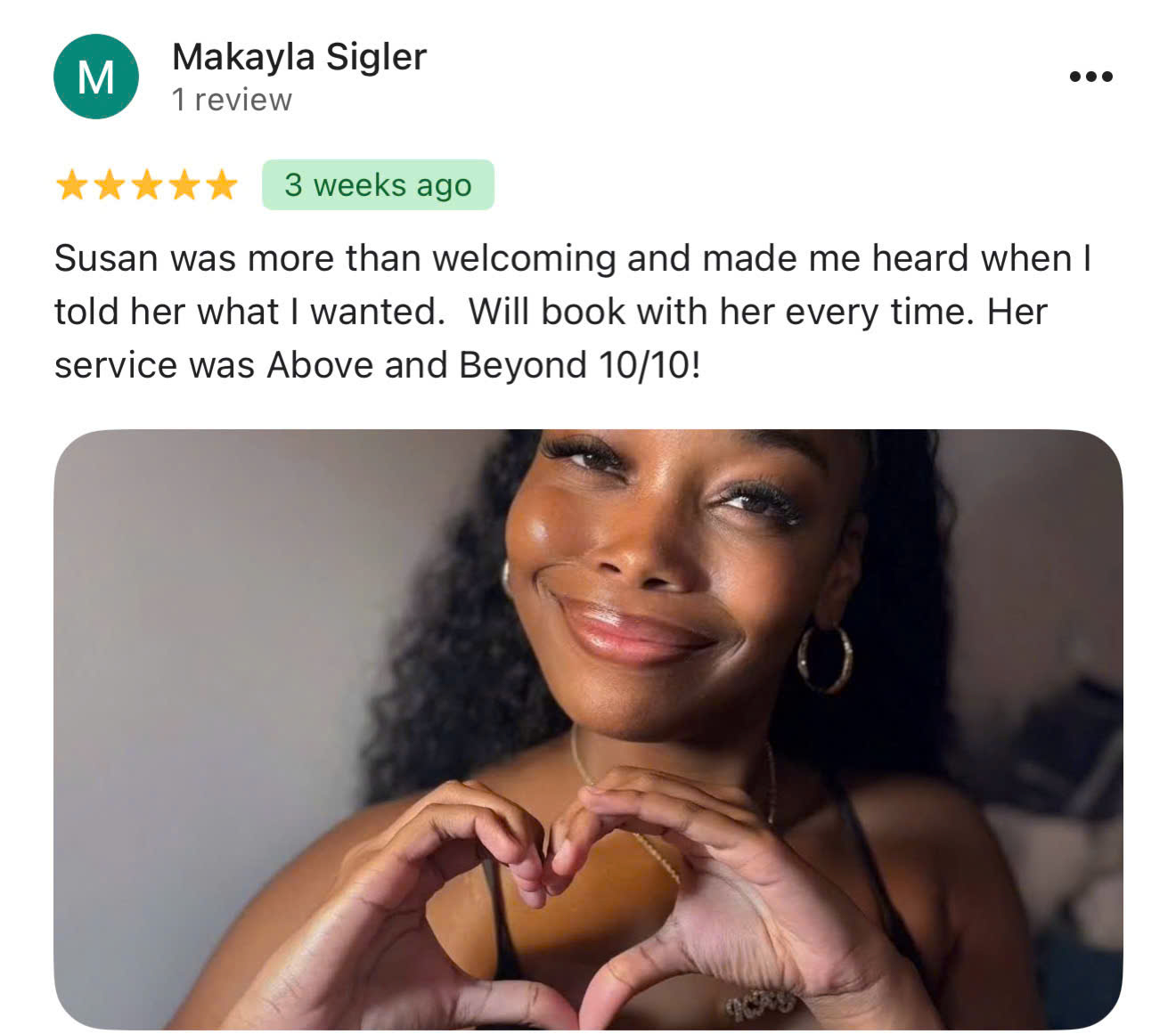Click the green "M" profile avatar
This screenshot has height=1034, width=1176.
click(x=96, y=77)
